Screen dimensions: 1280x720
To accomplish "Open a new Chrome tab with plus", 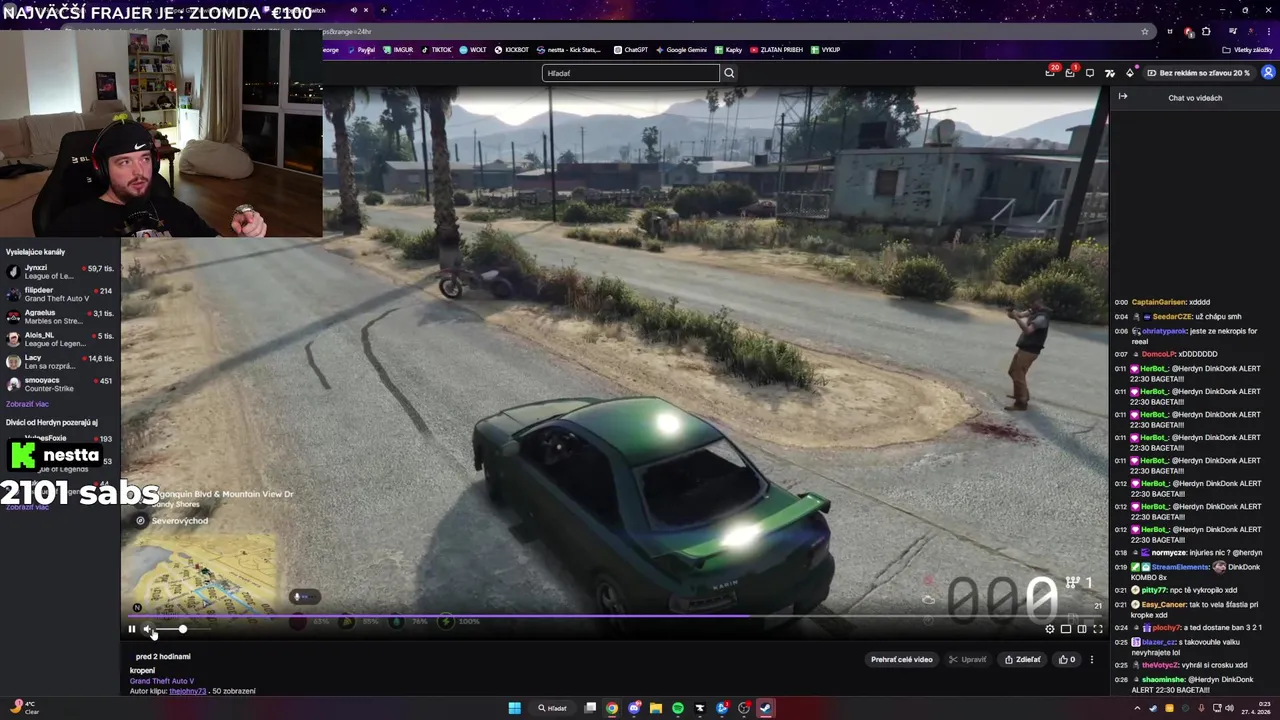I will [383, 10].
